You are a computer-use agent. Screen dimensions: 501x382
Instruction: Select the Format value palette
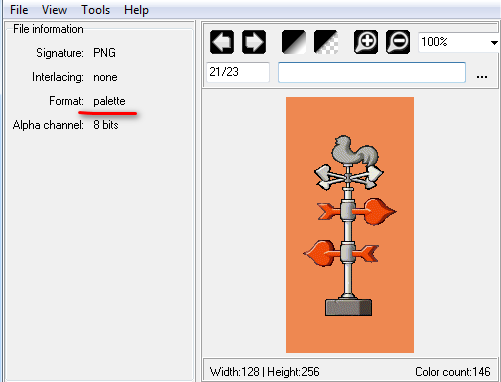(109, 101)
